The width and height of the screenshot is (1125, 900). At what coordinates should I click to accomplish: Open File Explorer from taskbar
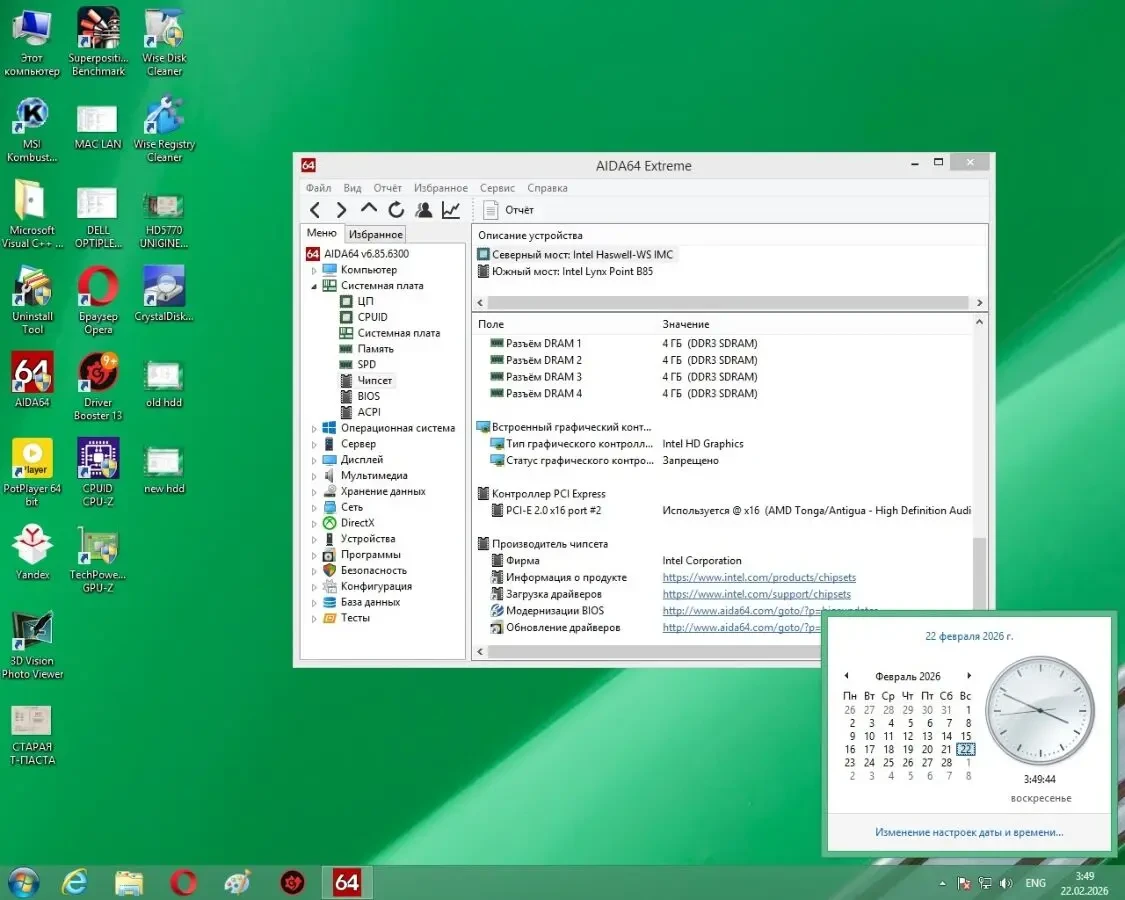pos(129,882)
